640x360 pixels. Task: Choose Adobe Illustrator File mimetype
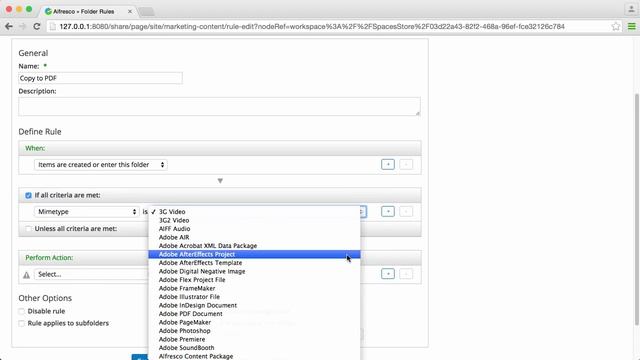click(x=254, y=297)
